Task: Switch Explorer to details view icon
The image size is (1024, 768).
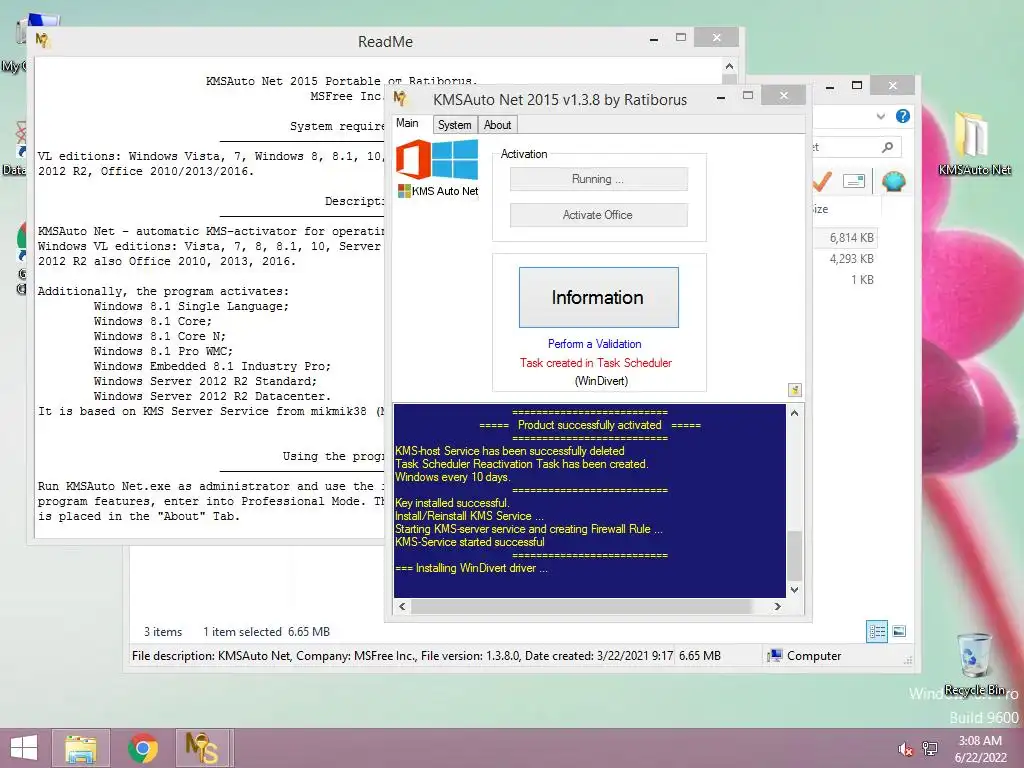Action: pos(876,632)
